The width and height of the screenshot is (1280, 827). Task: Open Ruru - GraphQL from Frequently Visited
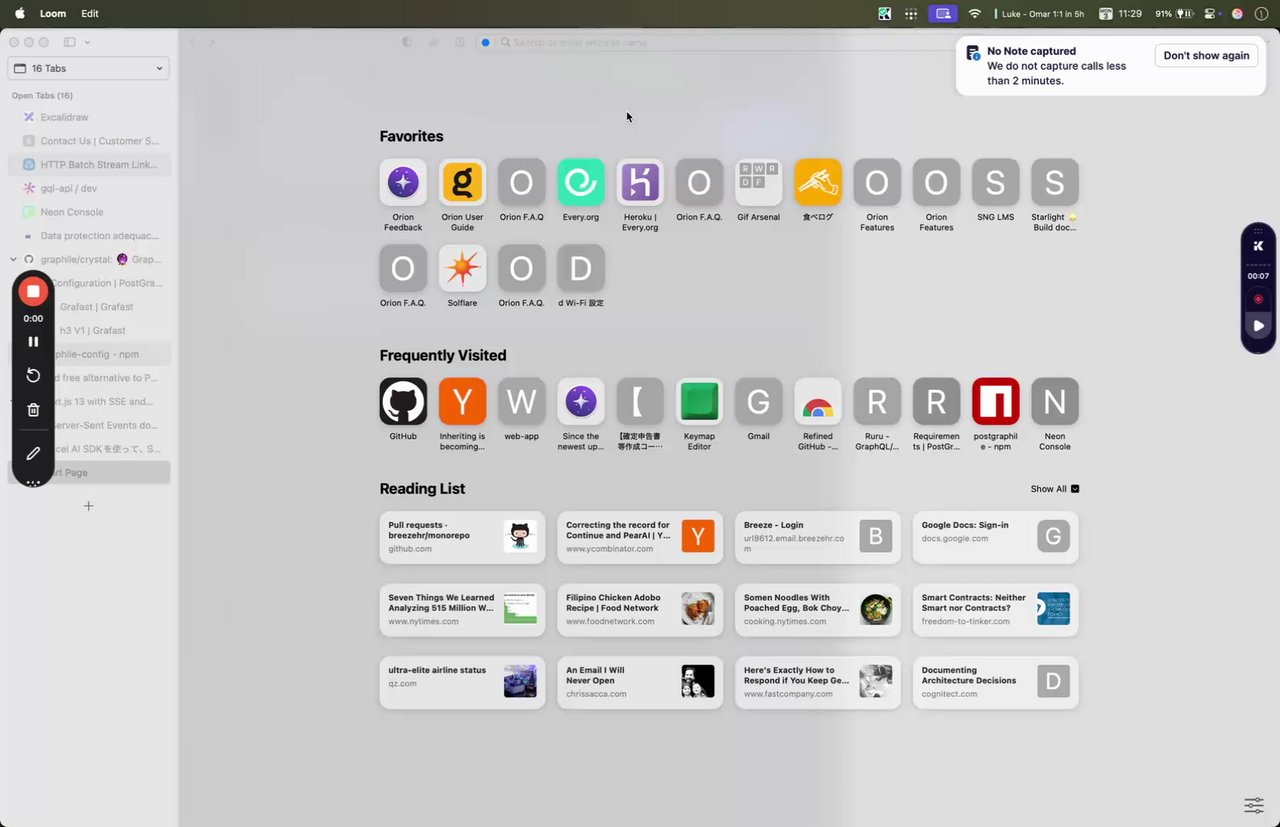click(877, 415)
